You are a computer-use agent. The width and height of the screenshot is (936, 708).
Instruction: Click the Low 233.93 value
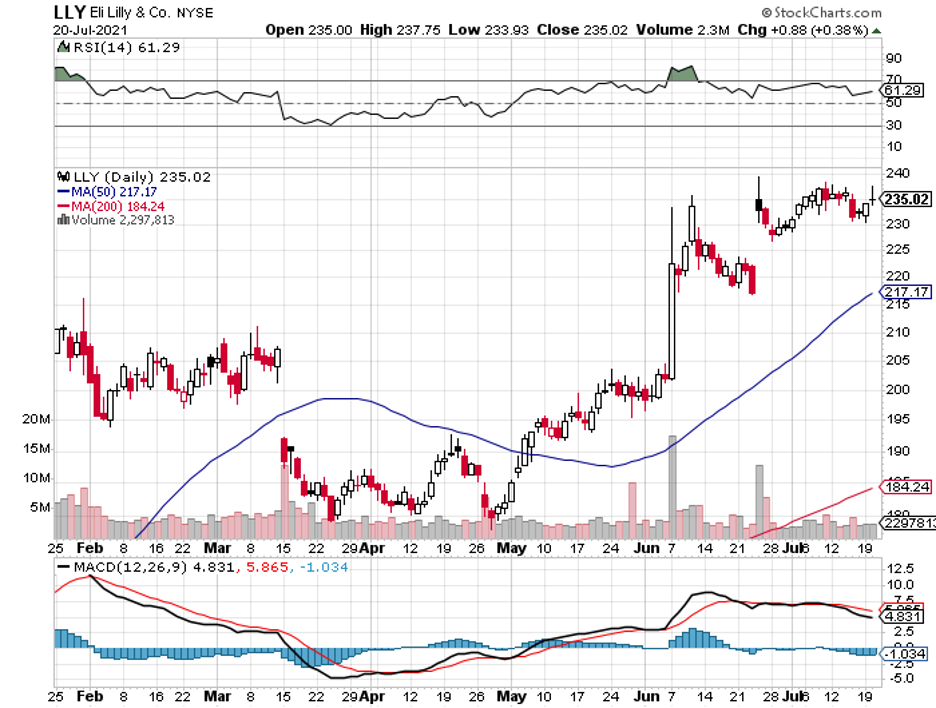coord(488,30)
